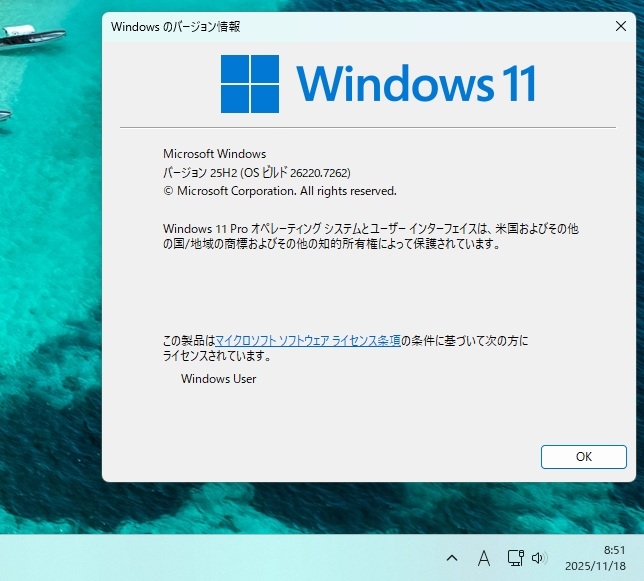This screenshot has height=581, width=644.
Task: Click the Windows User licensee name
Action: 218,379
